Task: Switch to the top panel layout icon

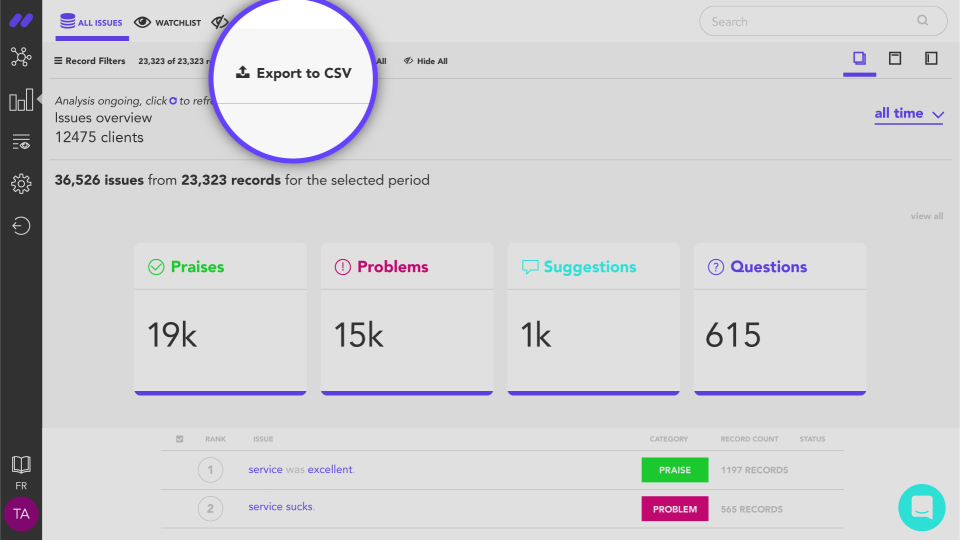Action: click(895, 59)
